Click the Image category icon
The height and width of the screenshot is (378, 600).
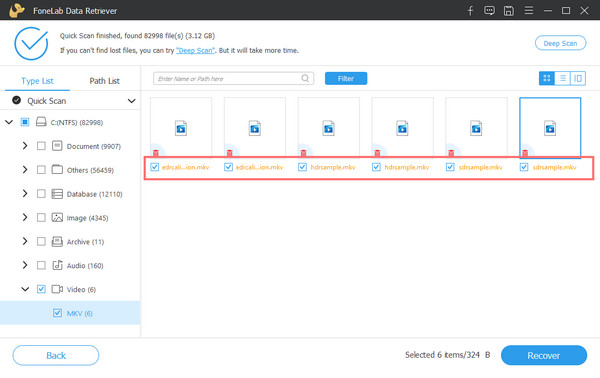[x=57, y=217]
